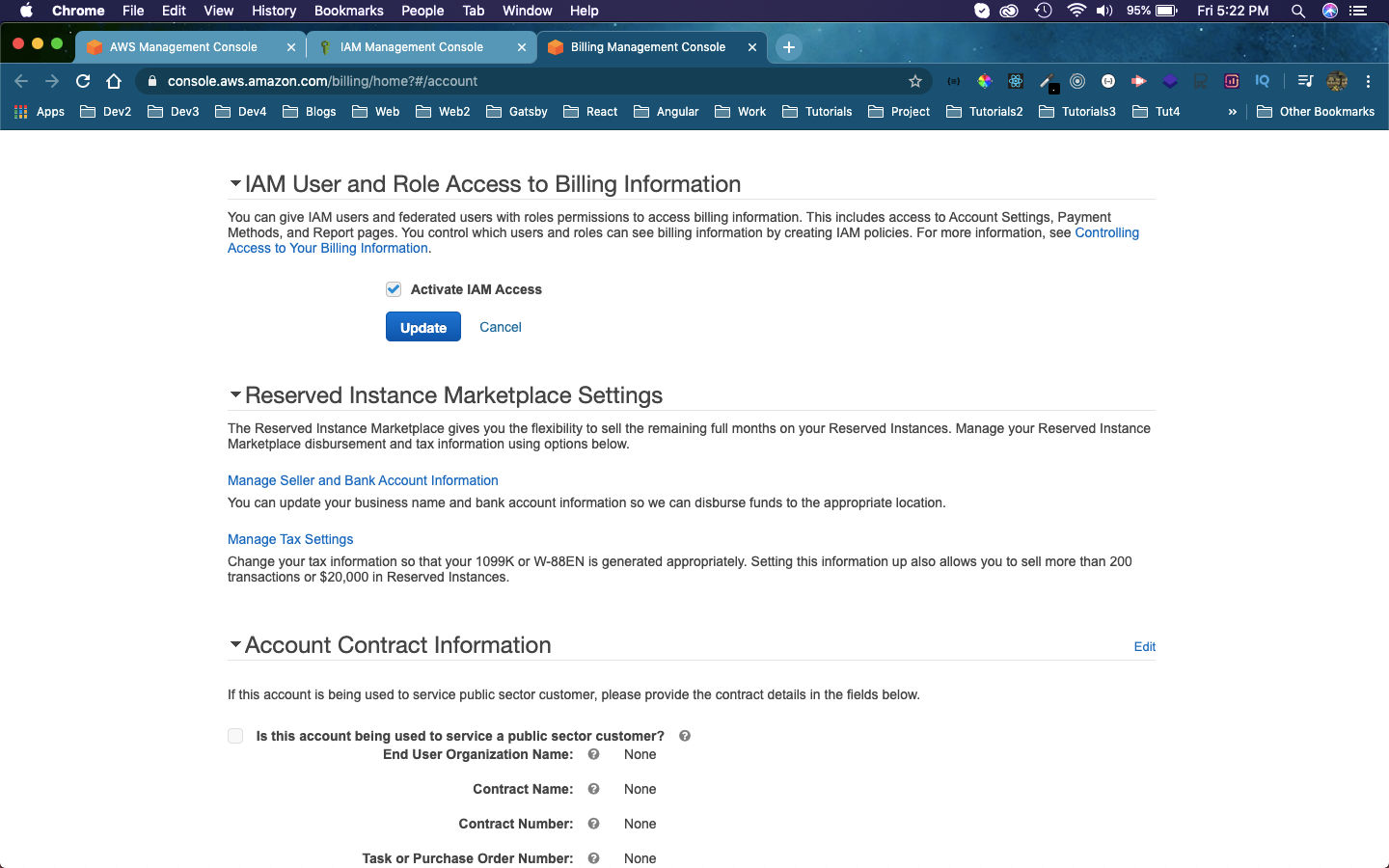Click help icon next to Contract Name

tap(594, 789)
